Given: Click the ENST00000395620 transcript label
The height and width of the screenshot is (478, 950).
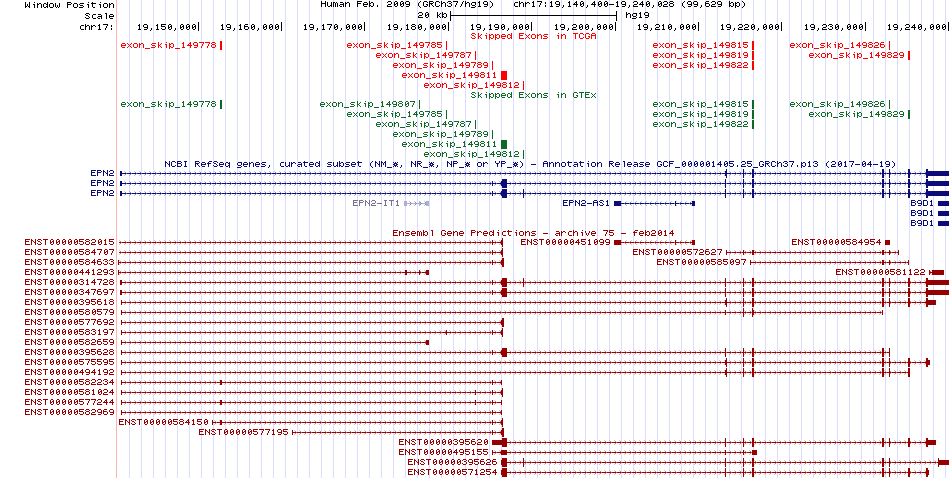Looking at the screenshot, I should [x=444, y=442].
